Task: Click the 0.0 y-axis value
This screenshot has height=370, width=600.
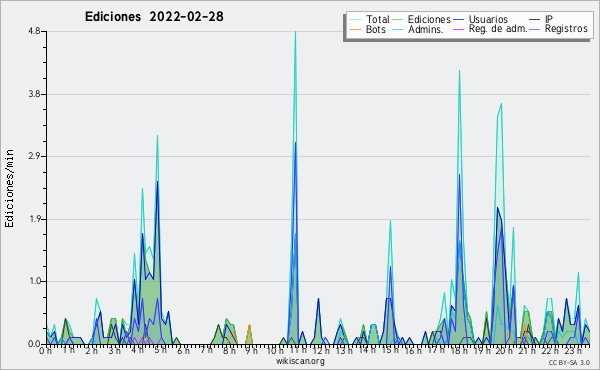Action: 34,344
